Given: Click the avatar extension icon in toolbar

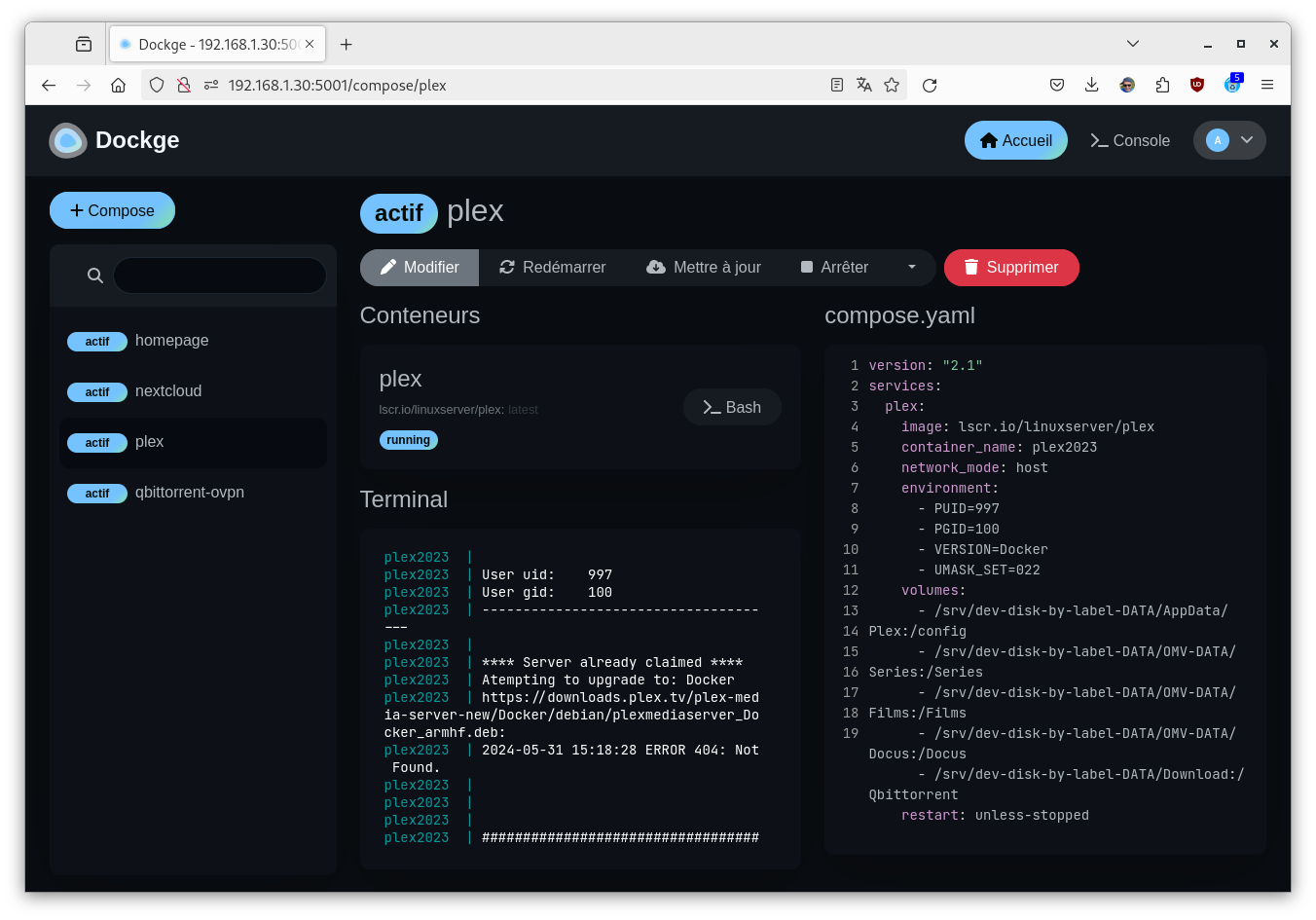Looking at the screenshot, I should [x=1127, y=85].
